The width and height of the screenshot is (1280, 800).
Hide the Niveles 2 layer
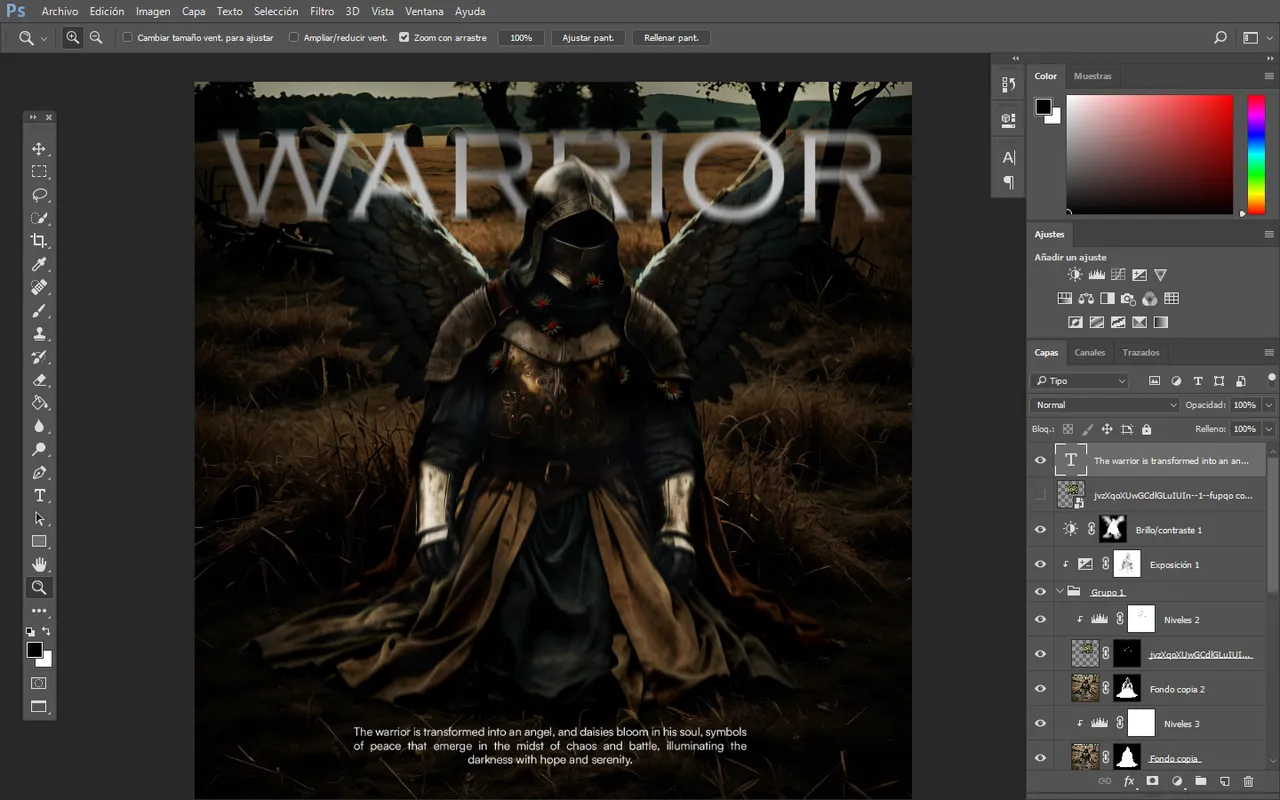(1040, 619)
